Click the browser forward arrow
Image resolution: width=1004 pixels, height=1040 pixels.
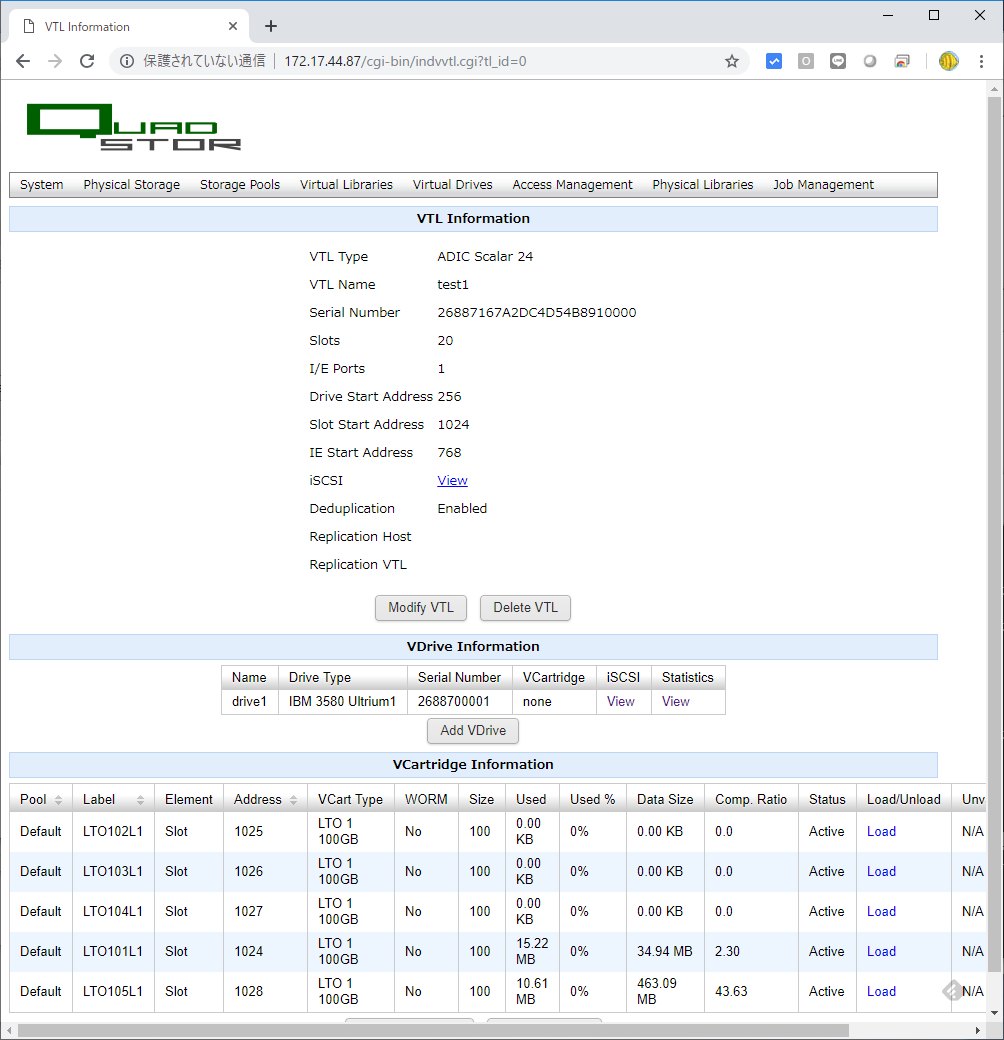(55, 62)
